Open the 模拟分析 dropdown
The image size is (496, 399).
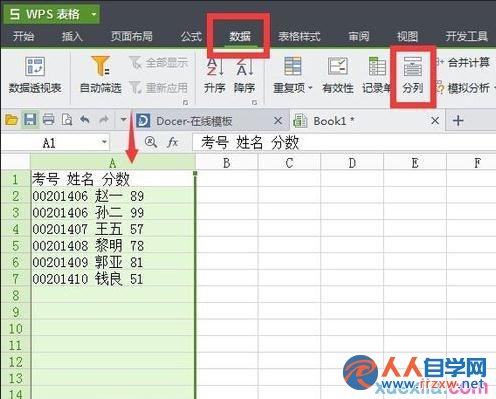pos(466,88)
